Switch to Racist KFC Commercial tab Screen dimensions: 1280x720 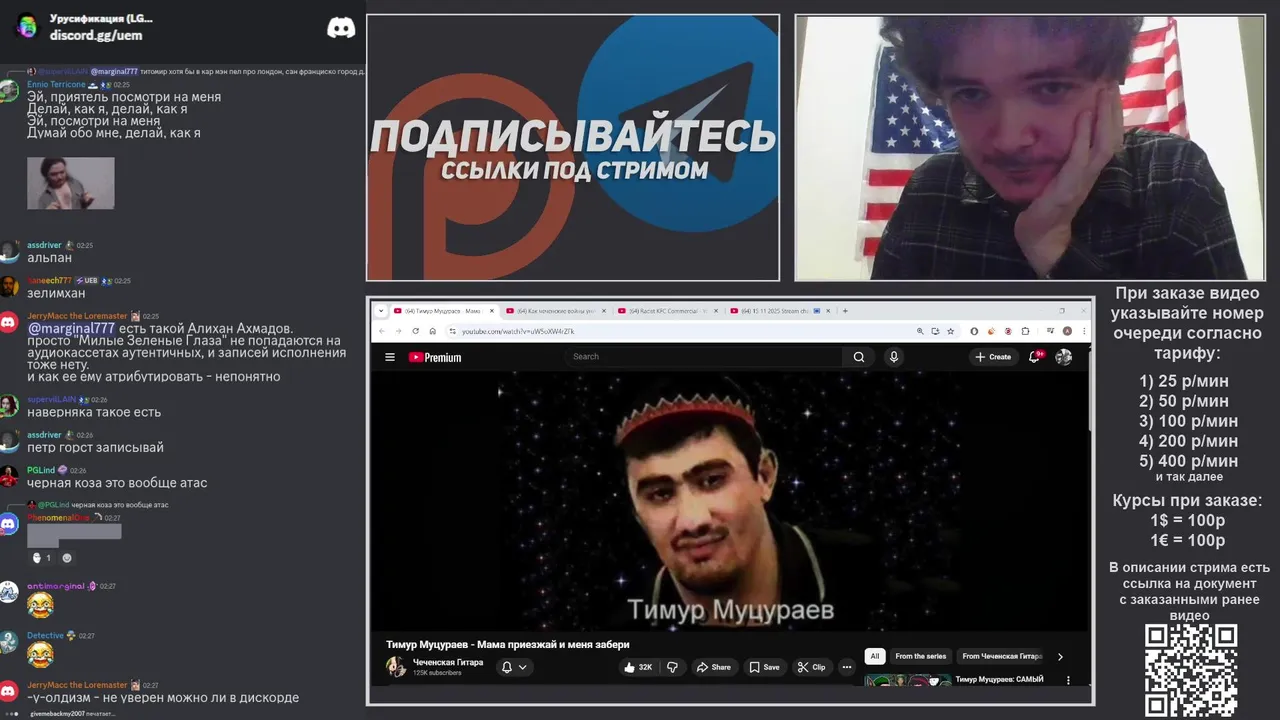pos(665,311)
